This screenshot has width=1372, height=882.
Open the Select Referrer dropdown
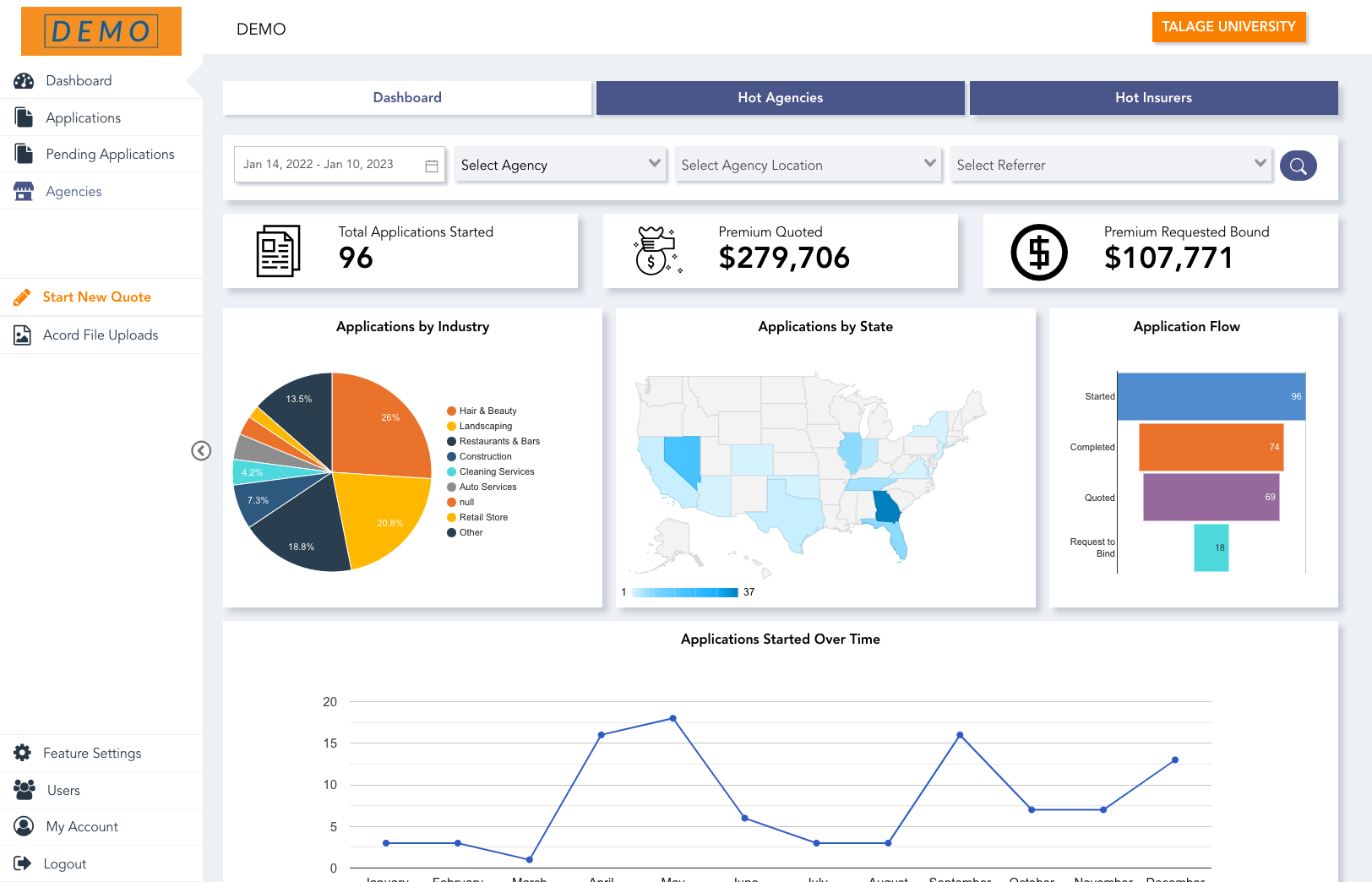[x=1110, y=165]
